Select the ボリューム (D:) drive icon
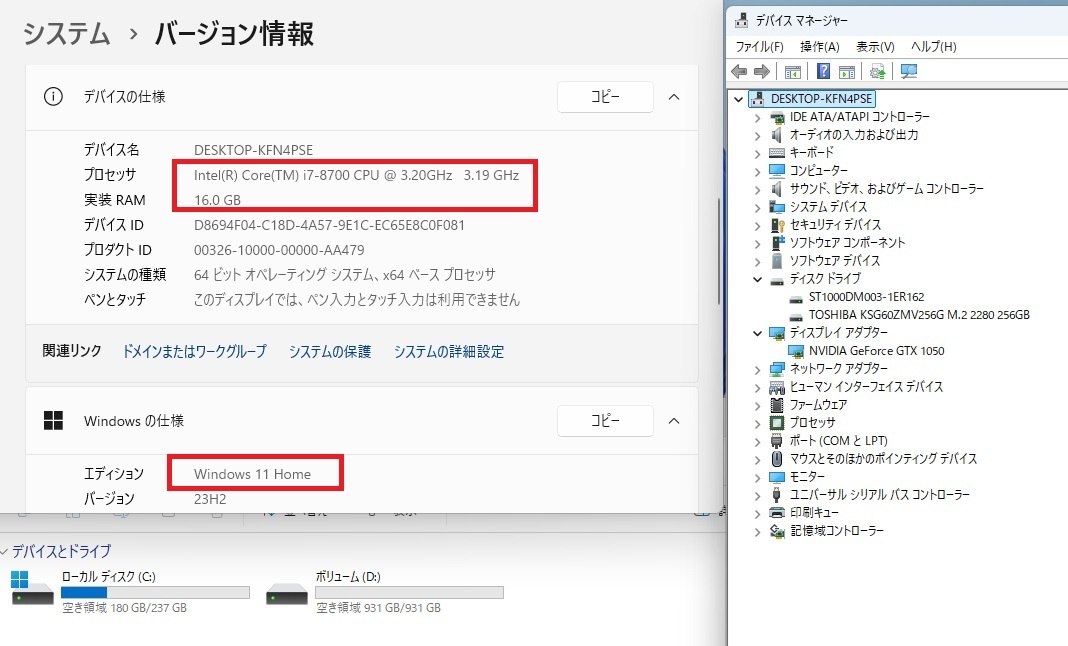This screenshot has width=1068, height=646. click(x=287, y=594)
